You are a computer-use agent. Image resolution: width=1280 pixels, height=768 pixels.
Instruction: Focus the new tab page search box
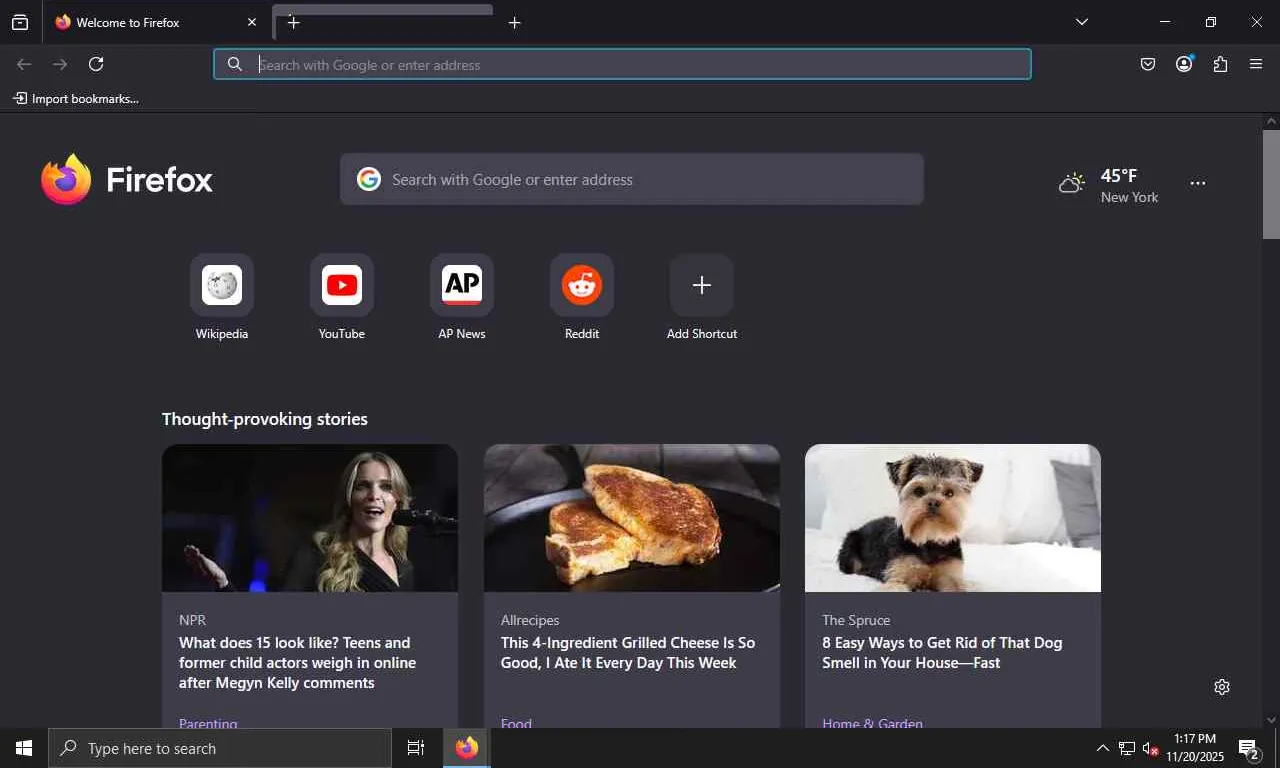pos(632,179)
